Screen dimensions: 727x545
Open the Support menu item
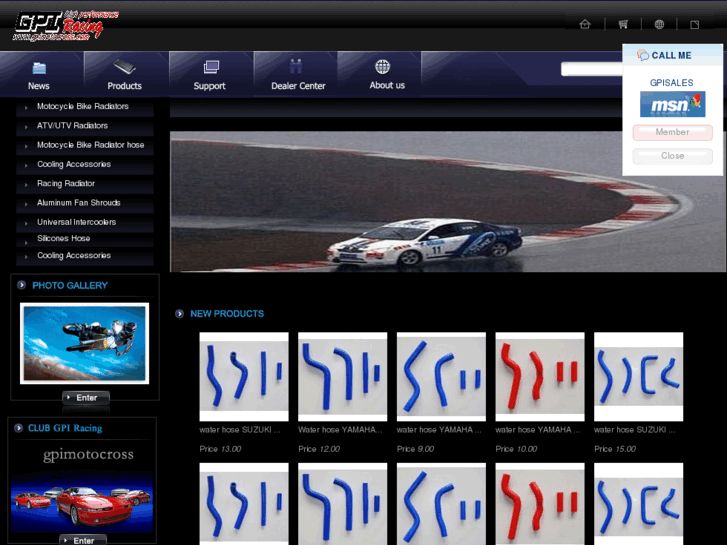[x=210, y=86]
